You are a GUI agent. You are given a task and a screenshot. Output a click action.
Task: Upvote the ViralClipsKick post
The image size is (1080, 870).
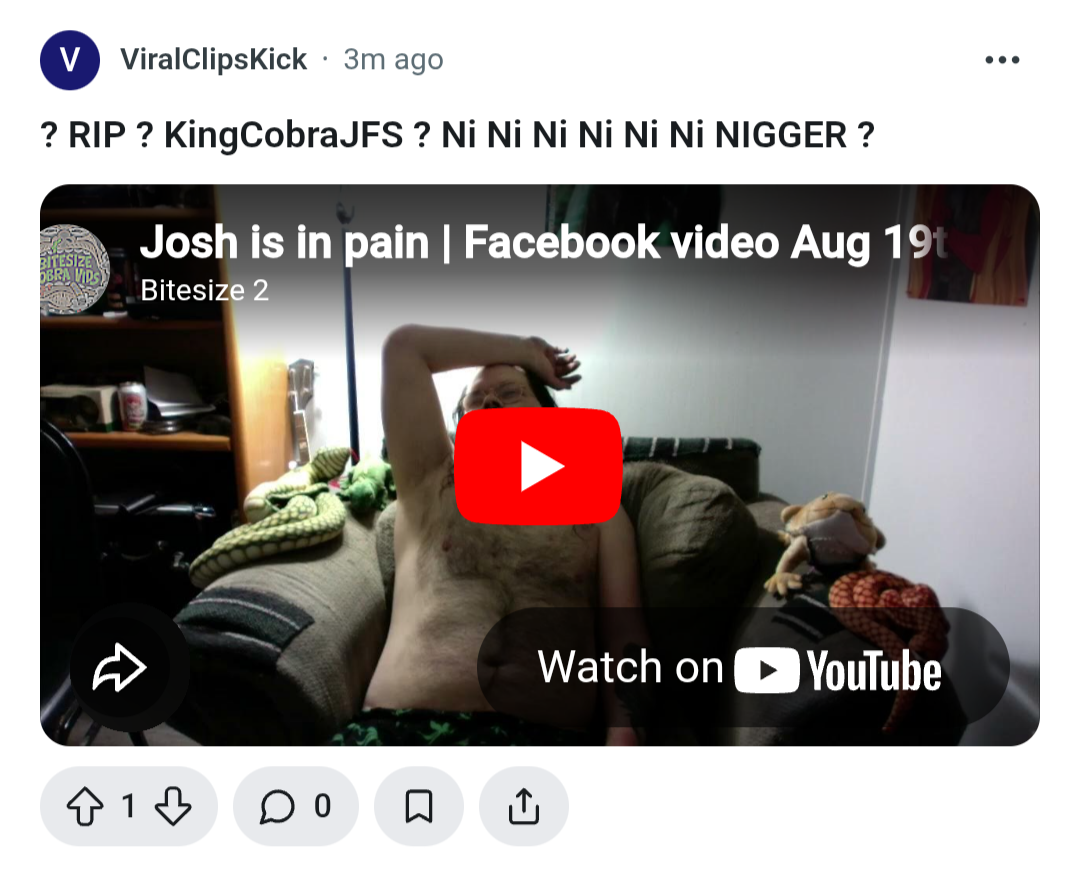tap(85, 806)
